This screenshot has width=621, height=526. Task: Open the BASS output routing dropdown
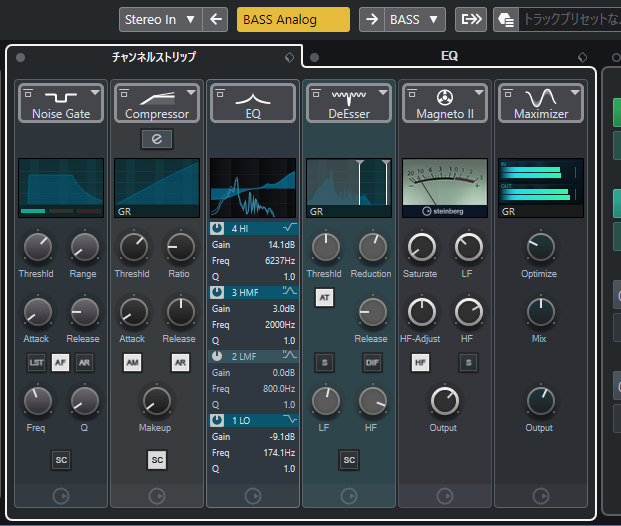(x=415, y=19)
